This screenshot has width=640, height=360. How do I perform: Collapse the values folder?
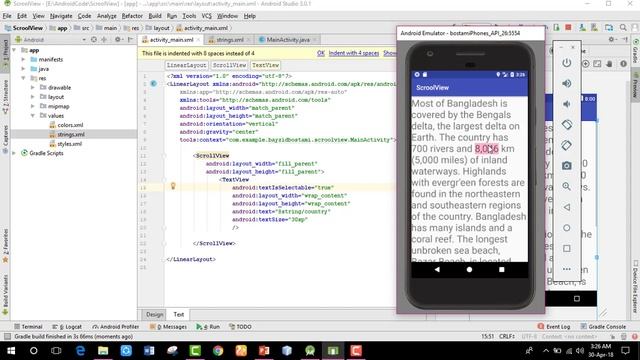point(33,116)
